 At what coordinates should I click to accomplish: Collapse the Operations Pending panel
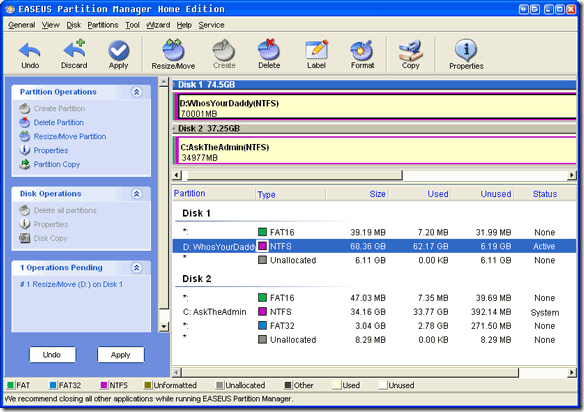click(x=137, y=267)
